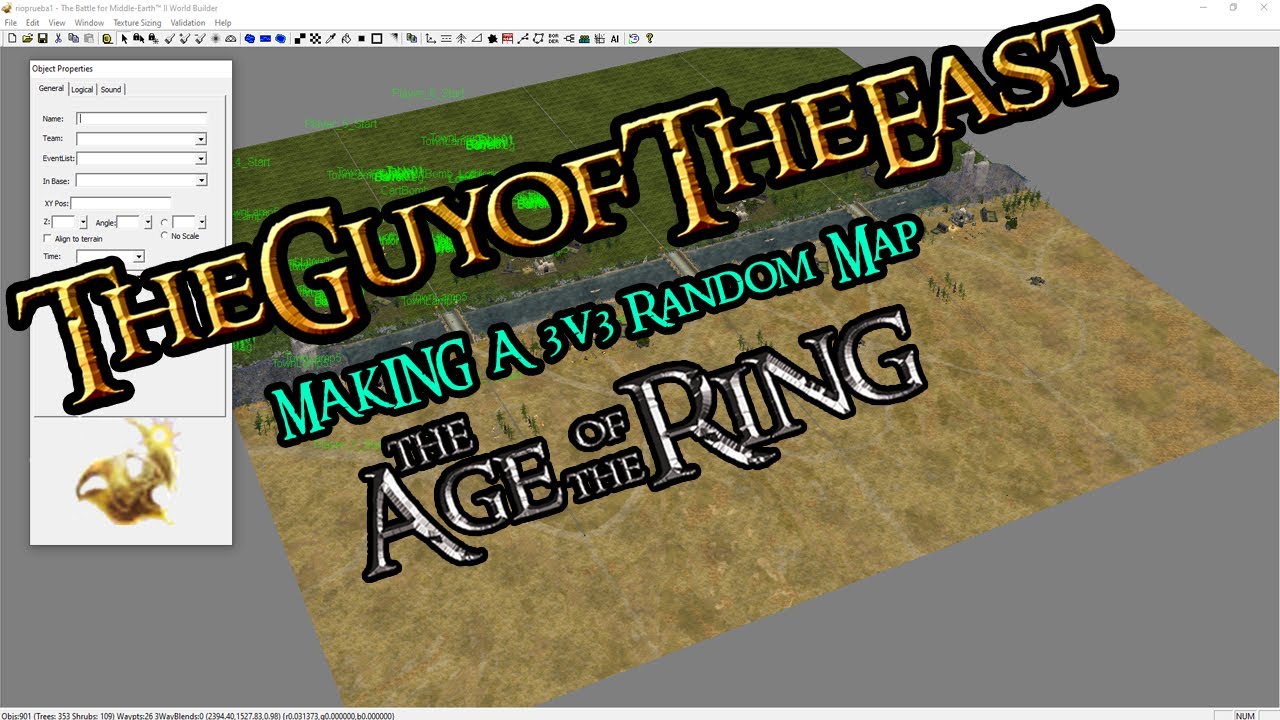Open the scale value dropdown
Image resolution: width=1280 pixels, height=720 pixels.
202,222
